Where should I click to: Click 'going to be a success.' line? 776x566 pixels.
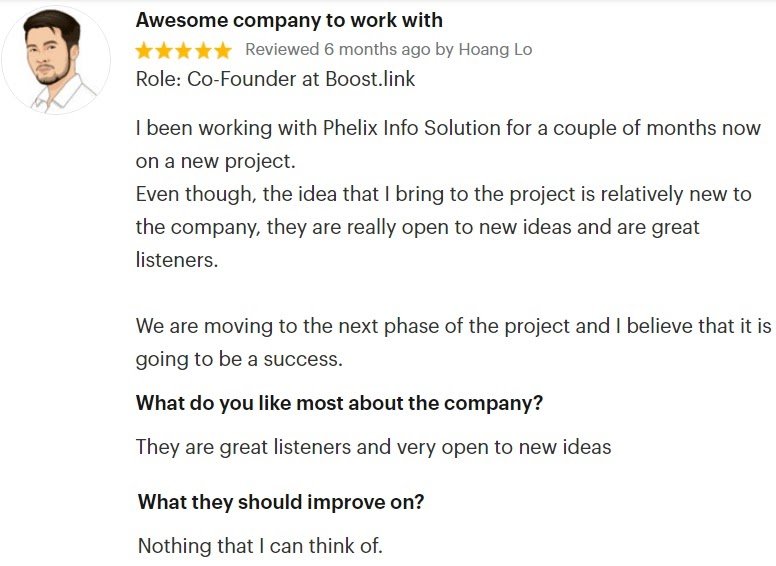point(240,360)
